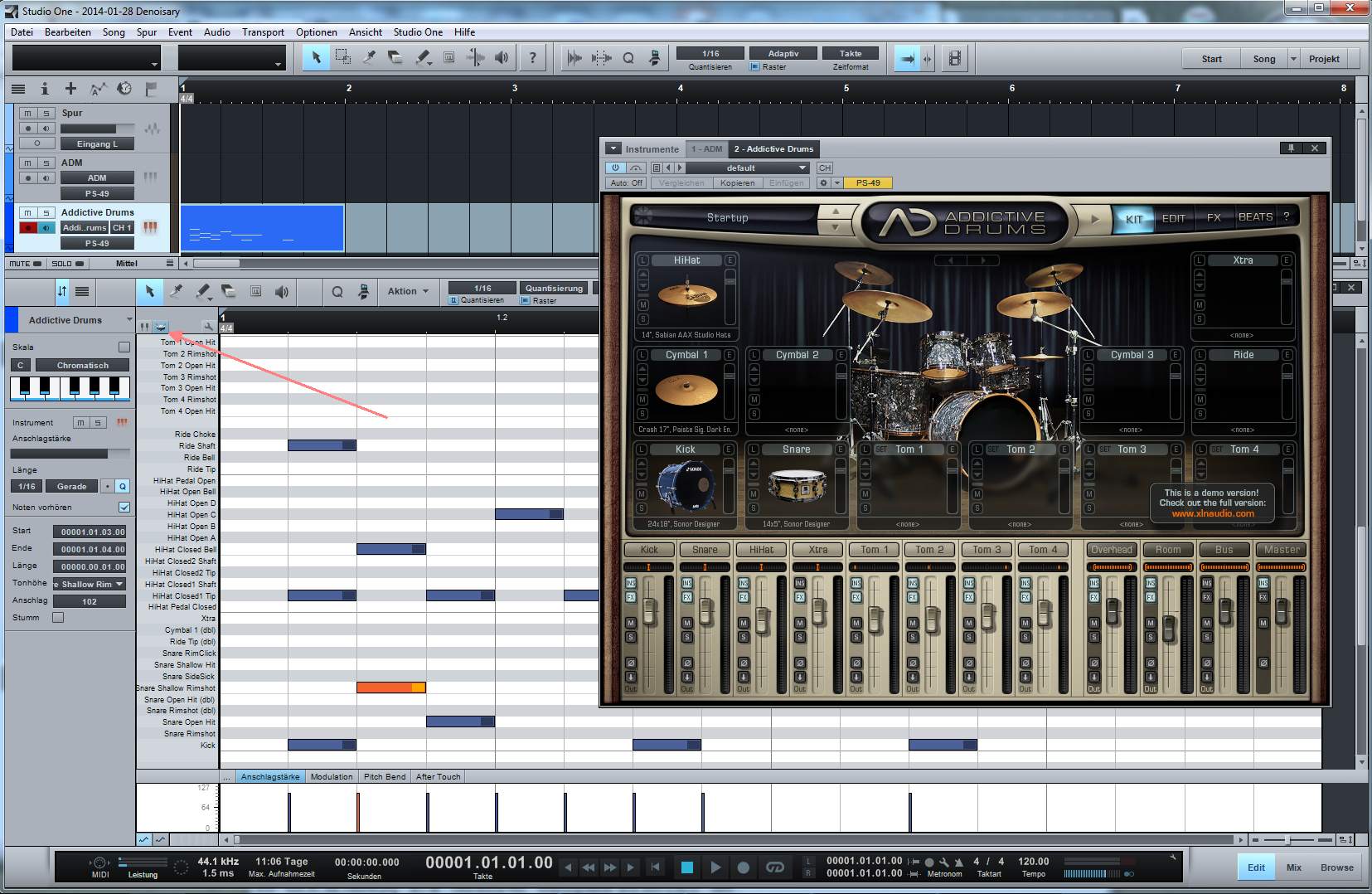Click the listen speaker tool in the music editor
This screenshot has width=1372, height=894.
pos(282,291)
